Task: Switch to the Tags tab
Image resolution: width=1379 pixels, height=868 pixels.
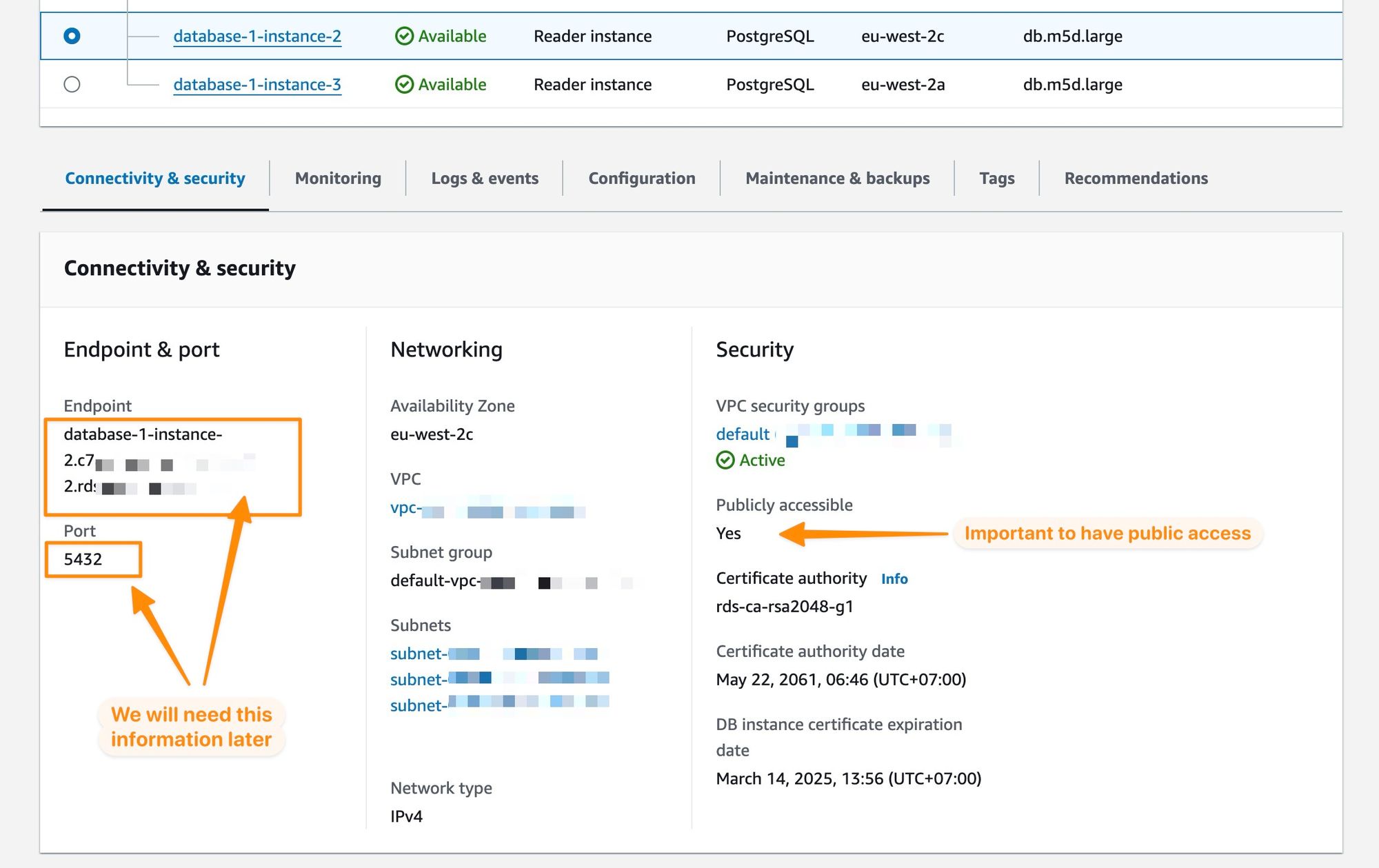Action: 996,178
